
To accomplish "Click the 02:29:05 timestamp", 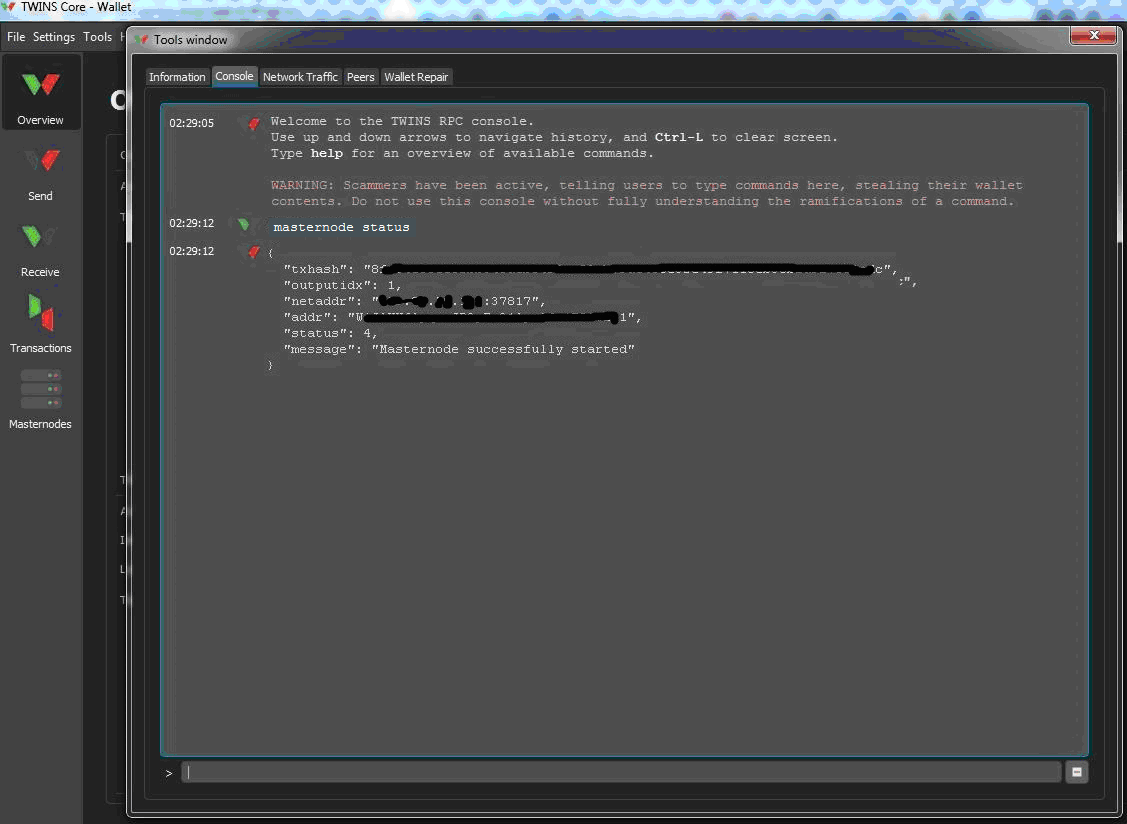I will [192, 123].
